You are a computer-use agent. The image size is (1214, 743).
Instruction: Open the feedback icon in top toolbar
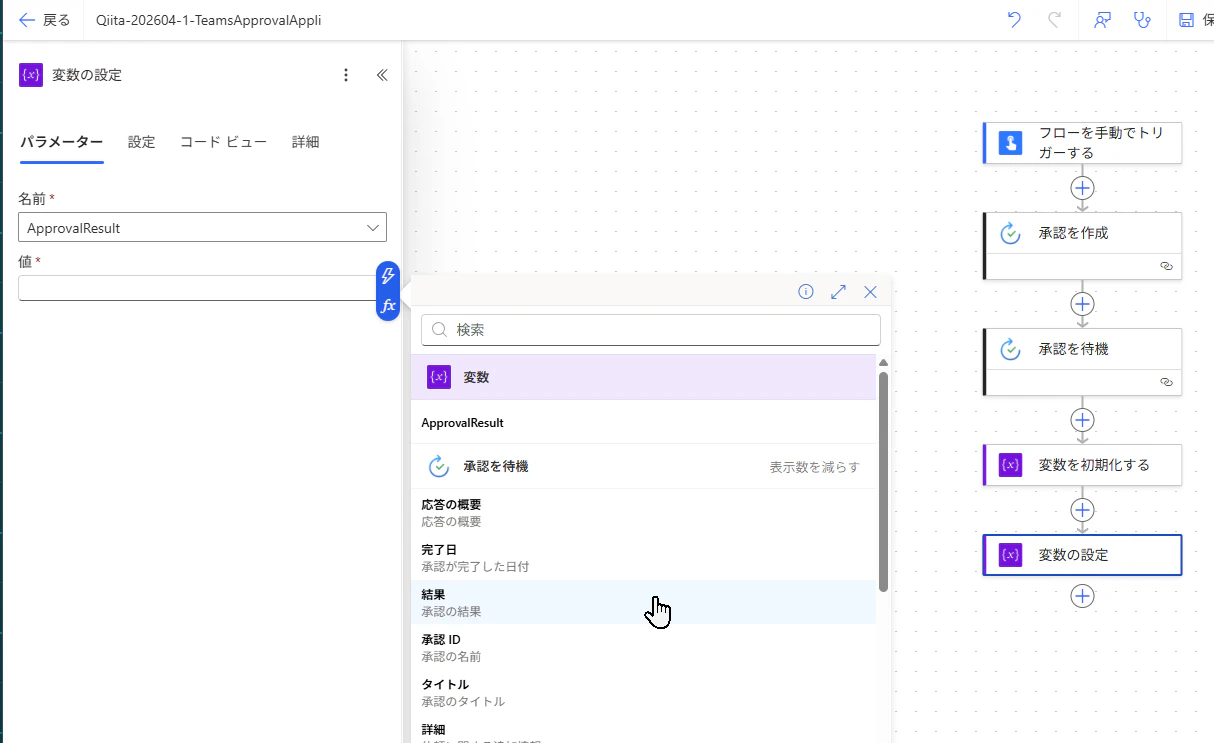click(1103, 20)
